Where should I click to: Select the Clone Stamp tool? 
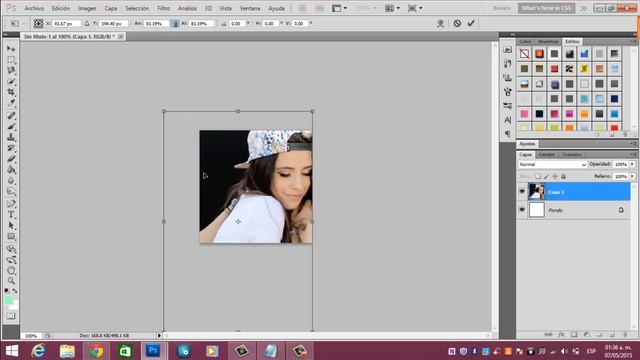pos(11,137)
